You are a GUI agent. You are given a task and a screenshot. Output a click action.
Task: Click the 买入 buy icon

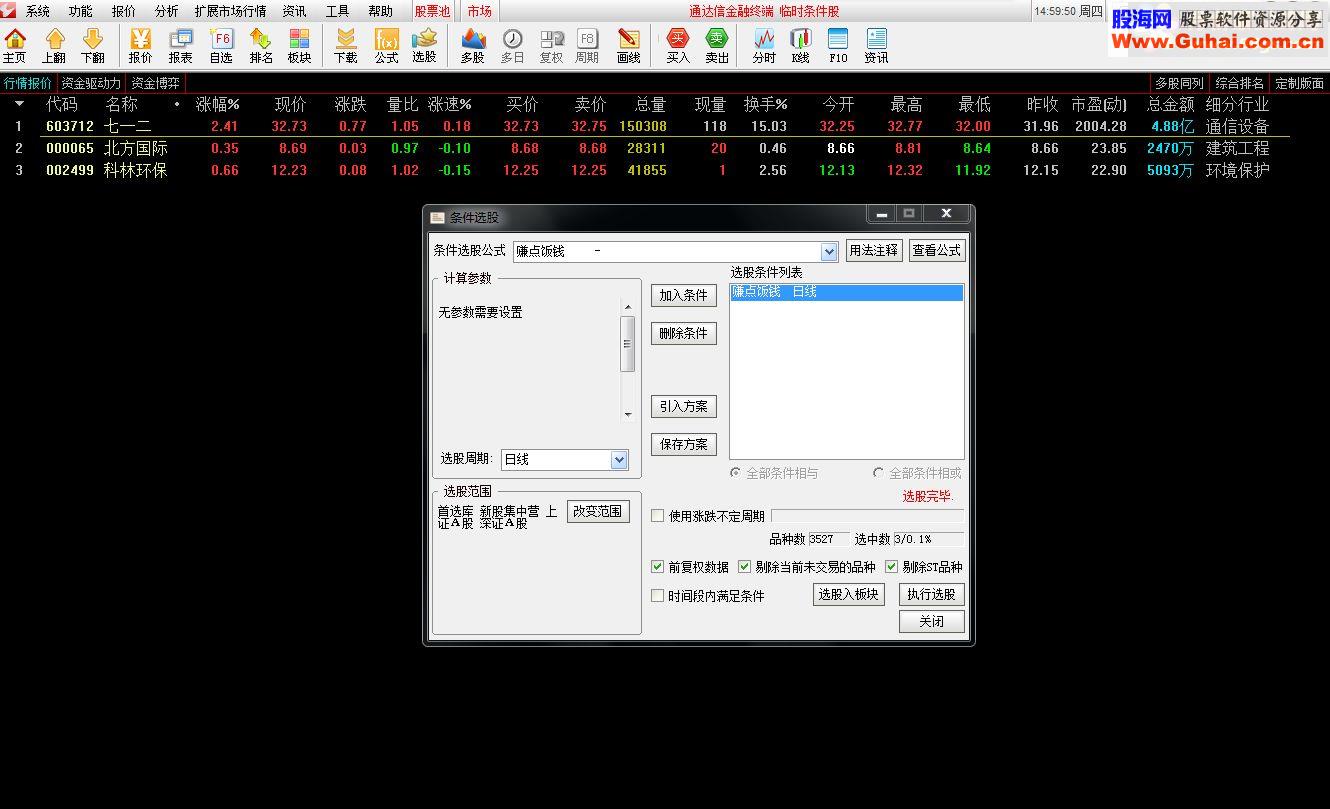coord(678,45)
